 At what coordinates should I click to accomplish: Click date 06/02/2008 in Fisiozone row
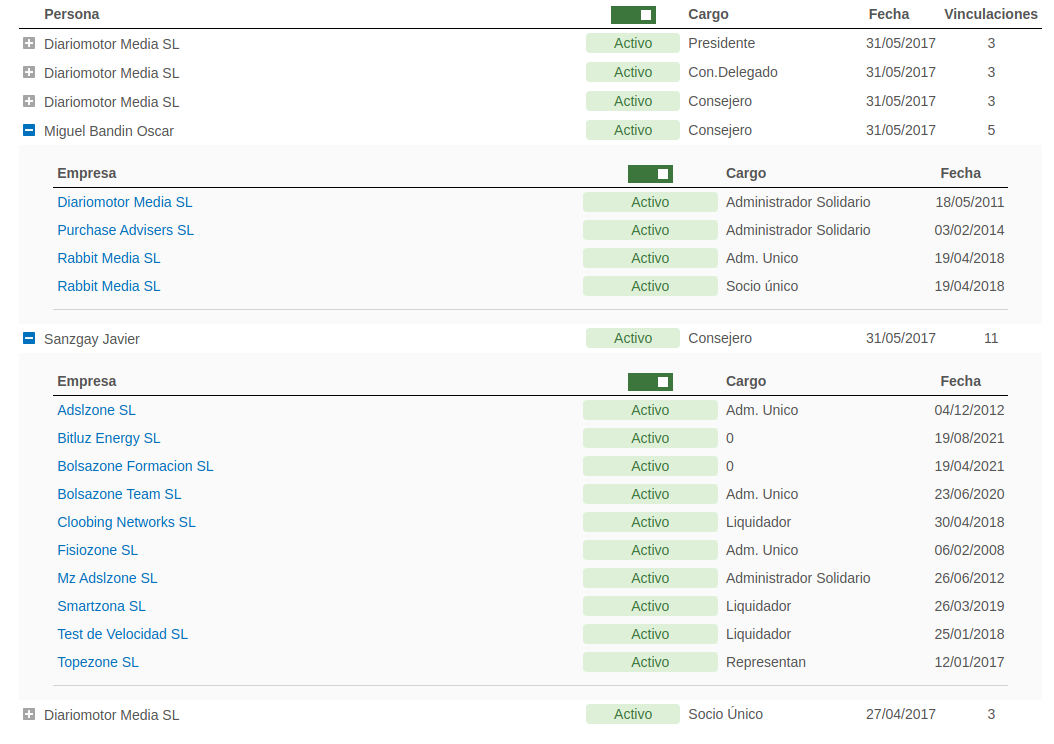click(x=969, y=550)
